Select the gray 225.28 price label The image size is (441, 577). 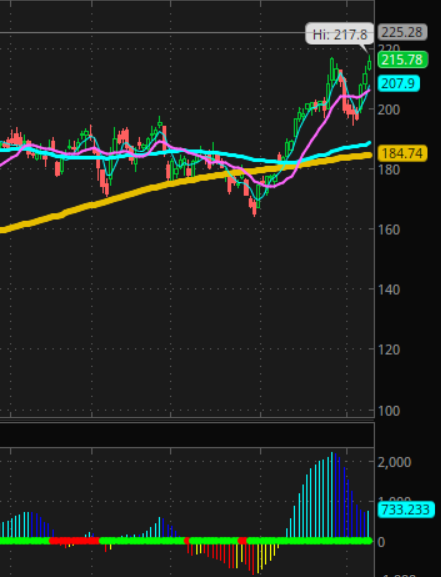pos(402,32)
